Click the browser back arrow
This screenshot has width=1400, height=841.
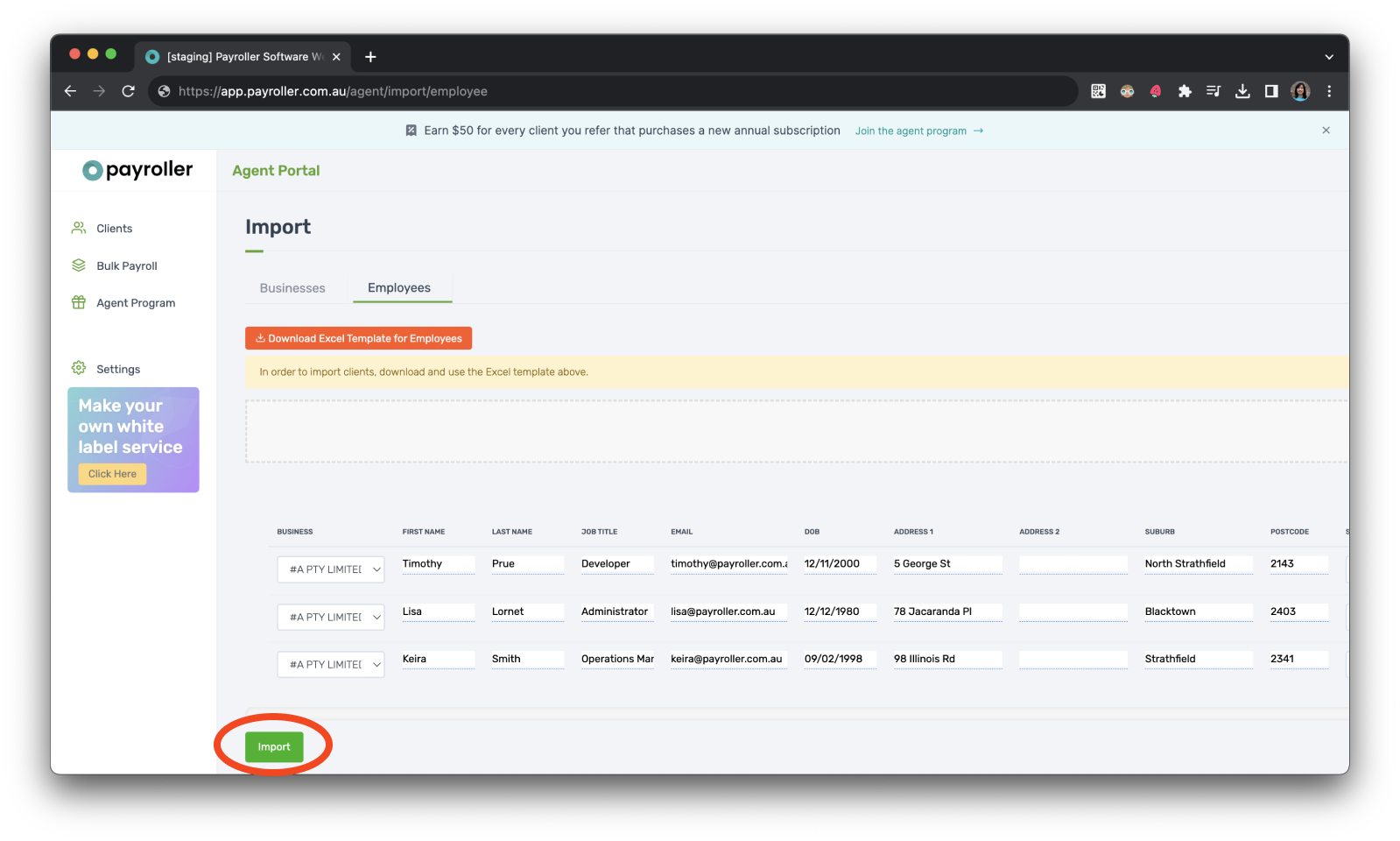pos(71,91)
